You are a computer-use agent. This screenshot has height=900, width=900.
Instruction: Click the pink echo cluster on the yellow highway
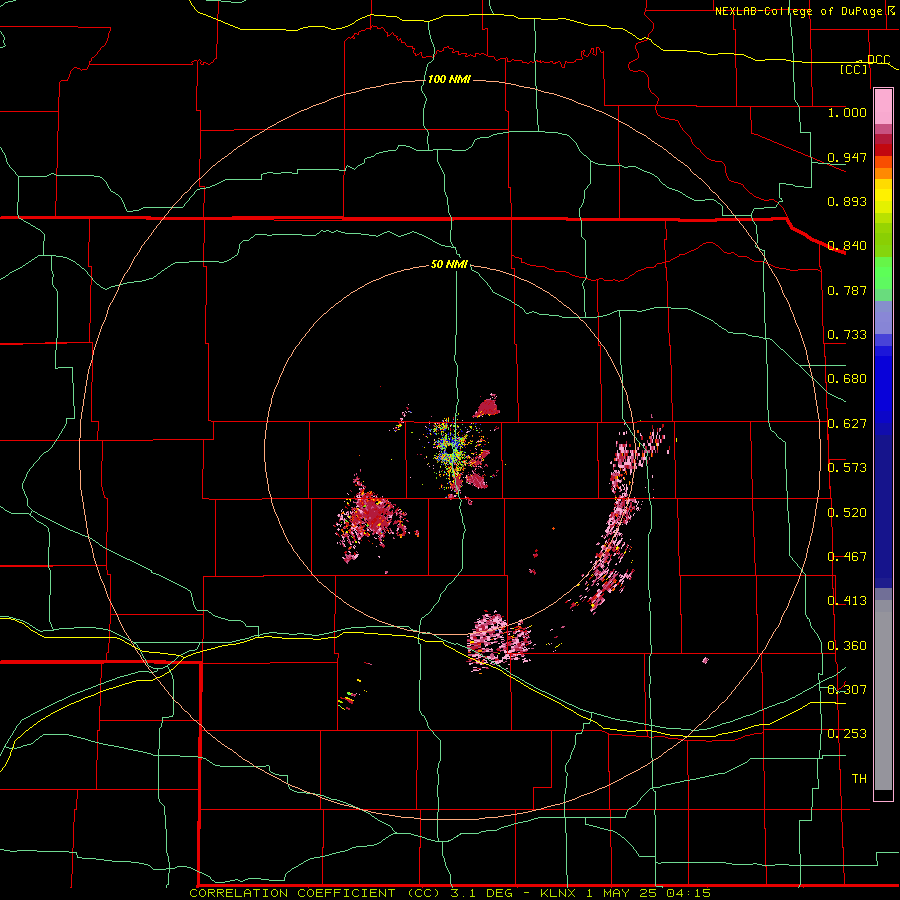click(498, 640)
